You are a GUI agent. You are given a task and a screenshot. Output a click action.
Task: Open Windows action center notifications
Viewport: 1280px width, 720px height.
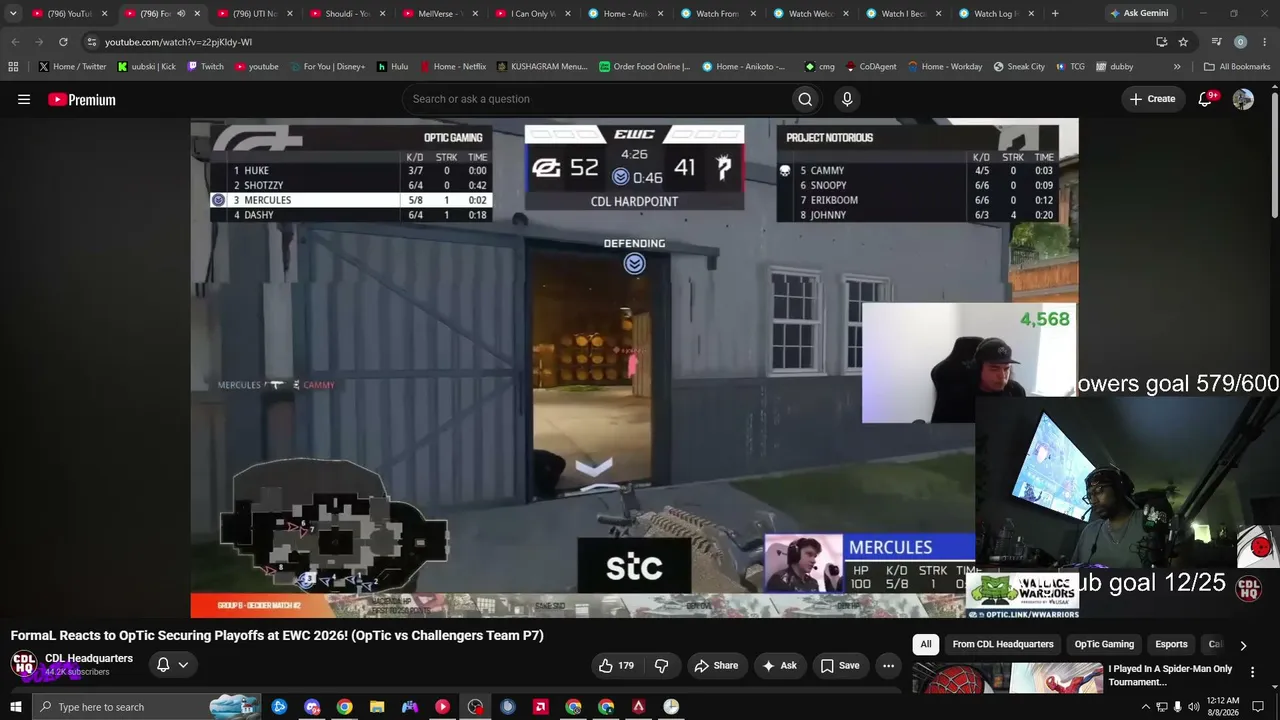[x=1259, y=707]
